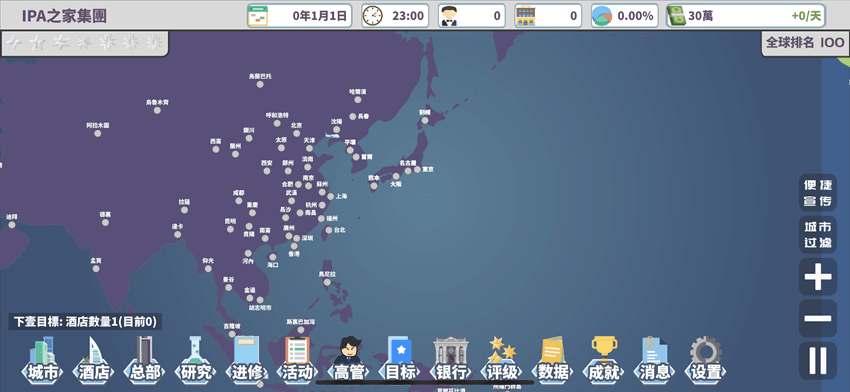The width and height of the screenshot is (850, 392).
Task: Click the money indicator showing 30萬
Action: 746,16
